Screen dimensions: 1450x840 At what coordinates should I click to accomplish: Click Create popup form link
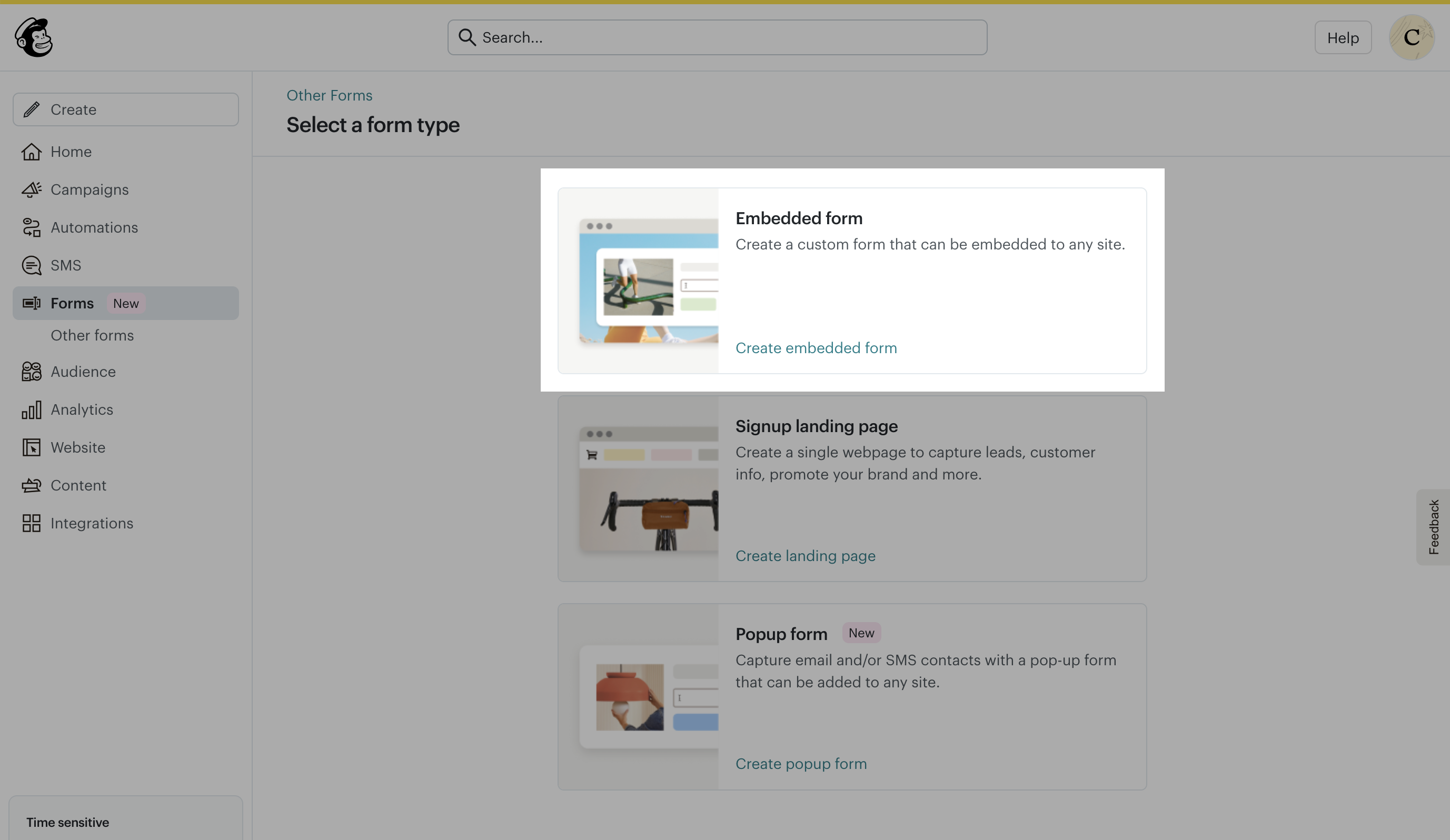[x=801, y=764]
